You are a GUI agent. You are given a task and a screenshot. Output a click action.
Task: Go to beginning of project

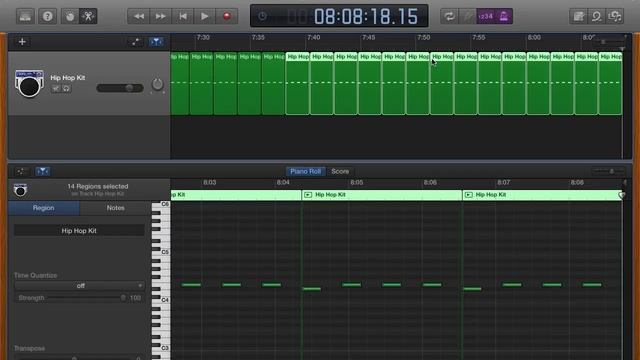point(182,16)
